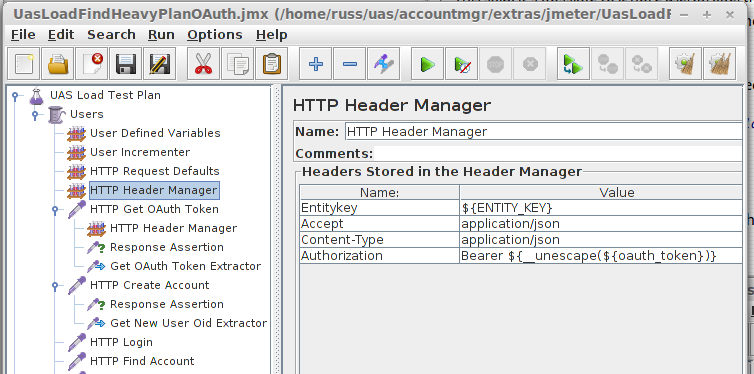Select UAS Load Test Plan in tree
The image size is (754, 374).
[x=105, y=95]
